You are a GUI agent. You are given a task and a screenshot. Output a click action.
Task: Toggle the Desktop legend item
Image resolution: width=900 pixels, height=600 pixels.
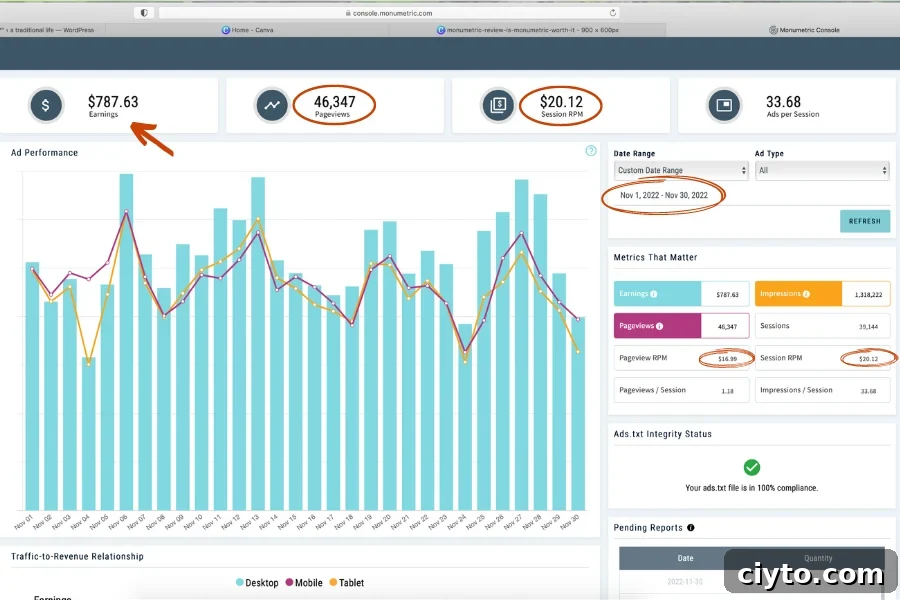(257, 583)
